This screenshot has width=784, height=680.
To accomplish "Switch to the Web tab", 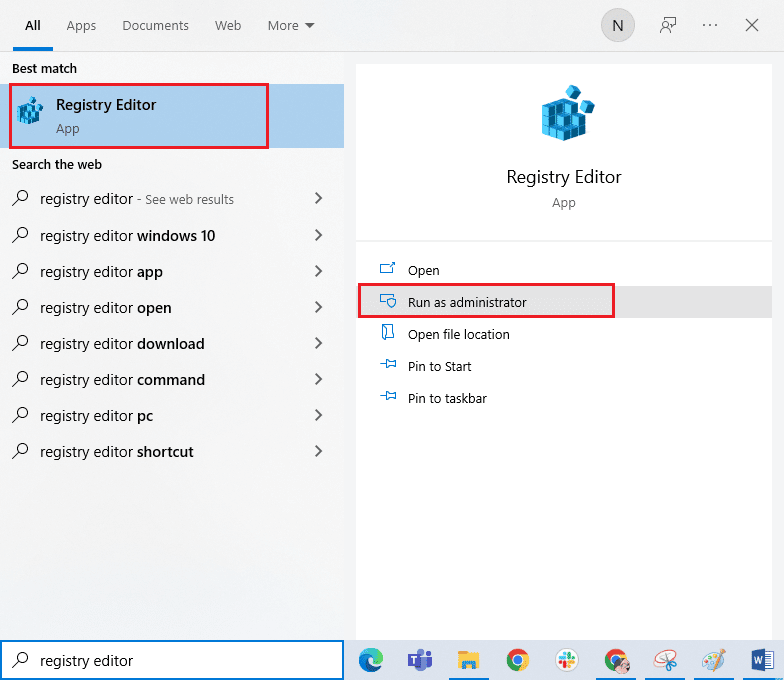I will click(x=228, y=26).
